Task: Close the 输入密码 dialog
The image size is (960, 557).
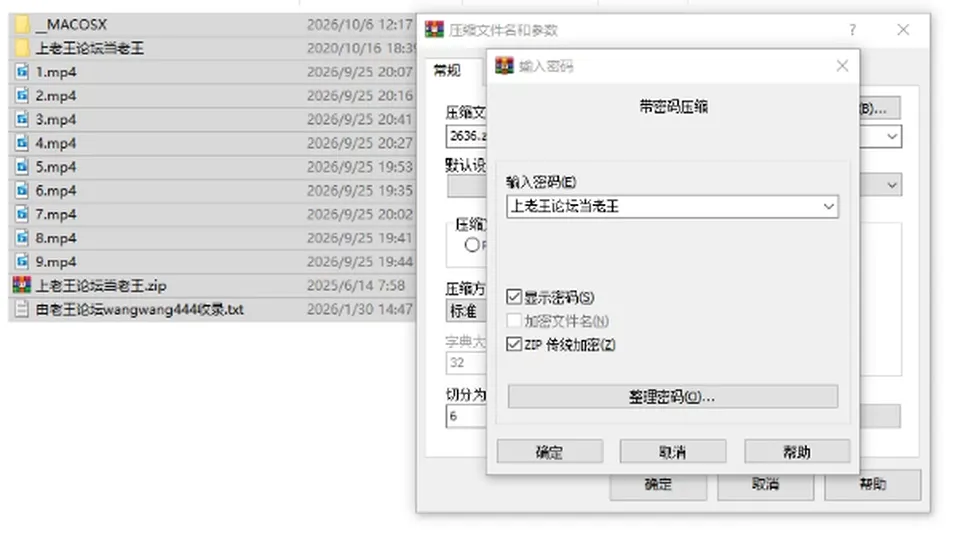Action: coord(842,65)
